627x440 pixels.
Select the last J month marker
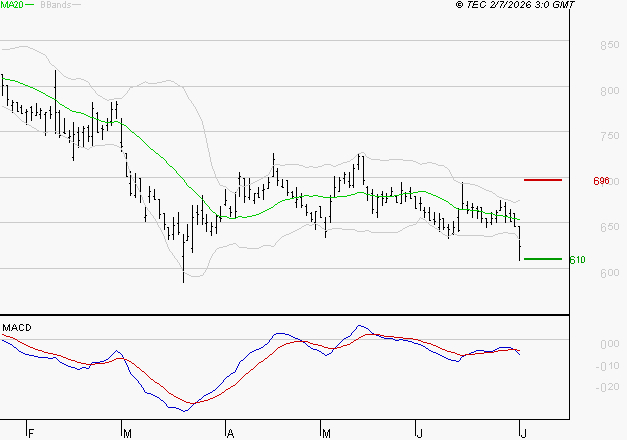coord(523,433)
